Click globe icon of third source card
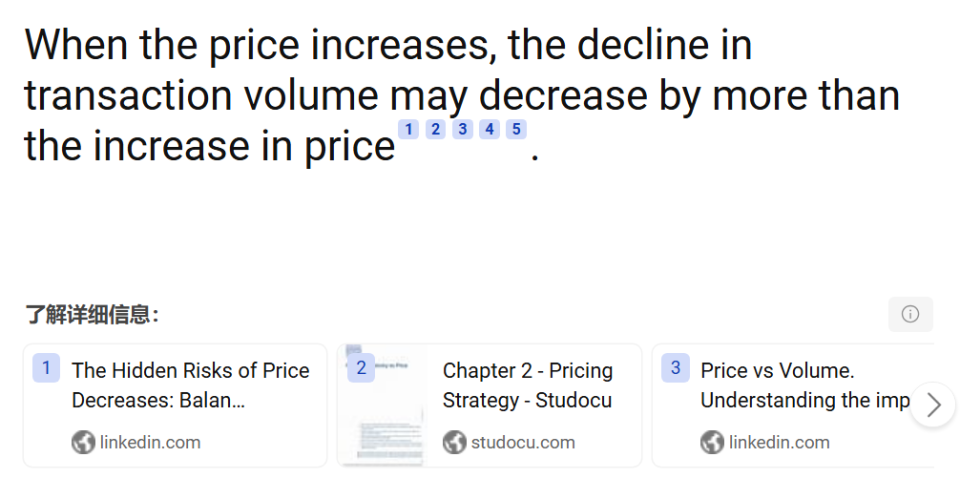Viewport: 960px width, 478px height. click(712, 442)
